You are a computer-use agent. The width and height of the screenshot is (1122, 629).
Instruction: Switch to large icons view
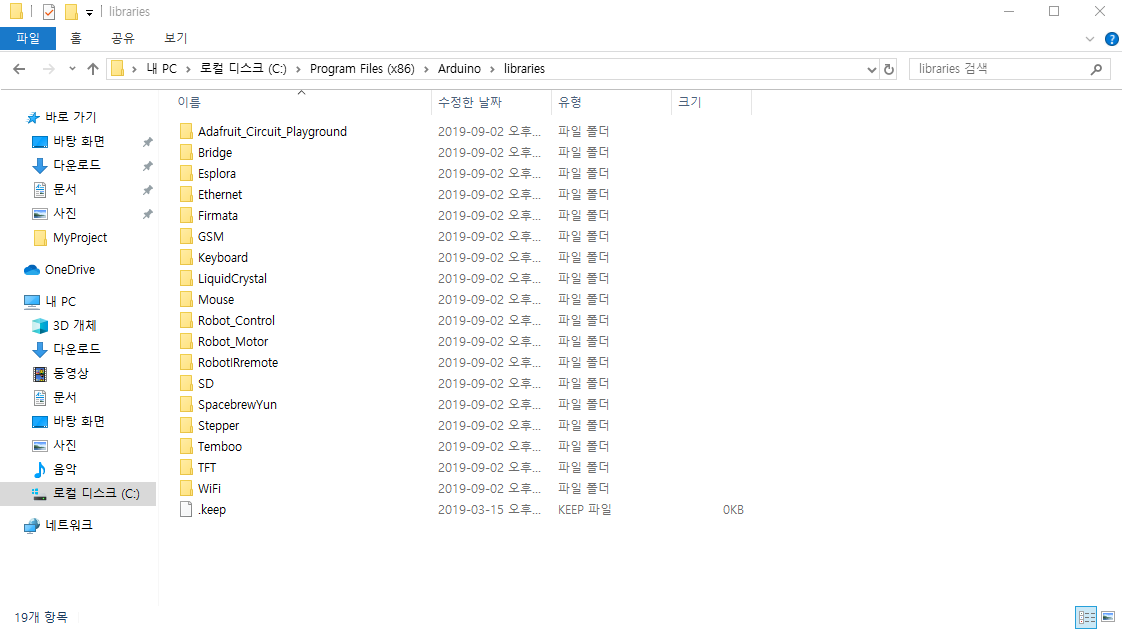1108,616
